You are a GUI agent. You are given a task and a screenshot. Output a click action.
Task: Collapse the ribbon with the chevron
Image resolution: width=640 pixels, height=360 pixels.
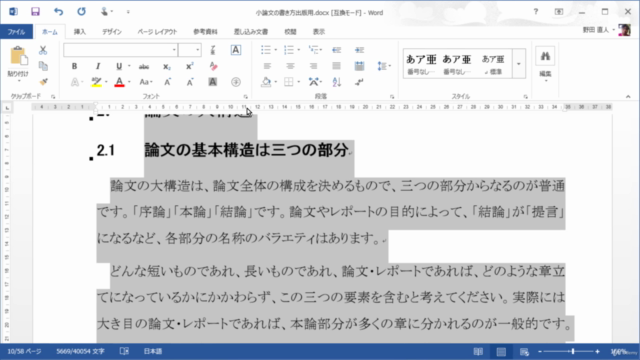pyautogui.click(x=628, y=97)
